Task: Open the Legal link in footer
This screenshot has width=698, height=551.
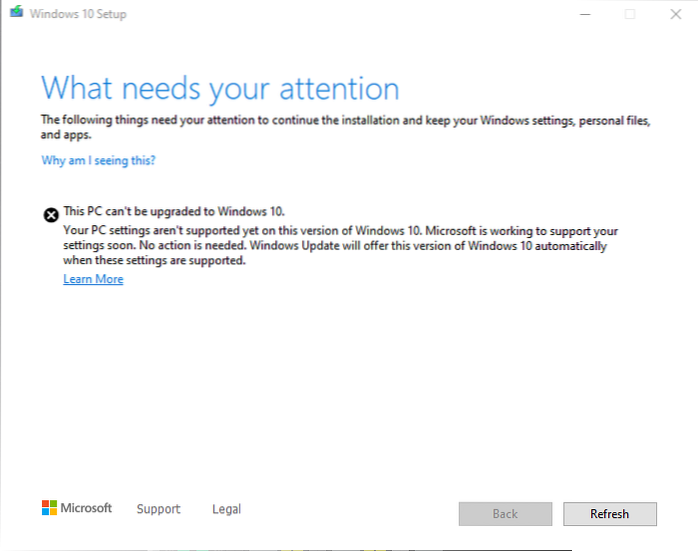Action: [x=226, y=509]
